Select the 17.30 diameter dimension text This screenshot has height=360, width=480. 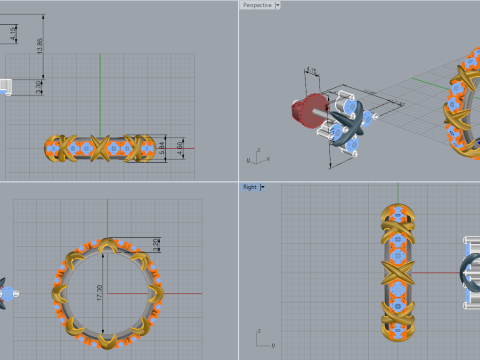click(99, 293)
